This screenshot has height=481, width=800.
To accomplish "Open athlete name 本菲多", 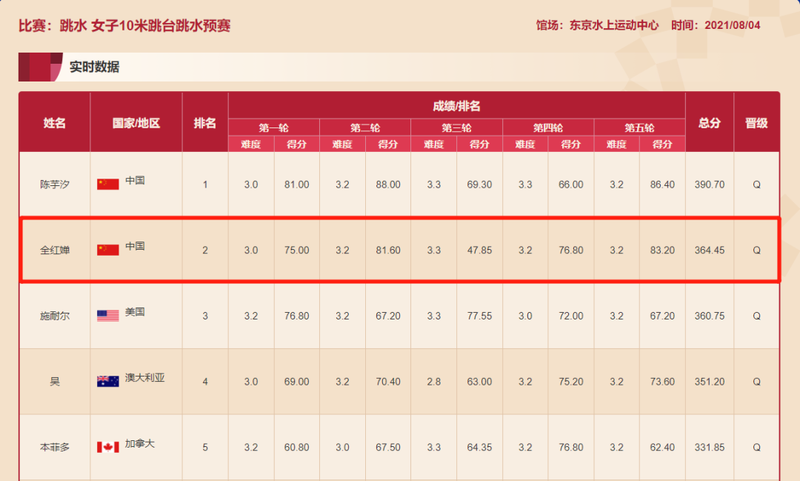I will pyautogui.click(x=54, y=447).
